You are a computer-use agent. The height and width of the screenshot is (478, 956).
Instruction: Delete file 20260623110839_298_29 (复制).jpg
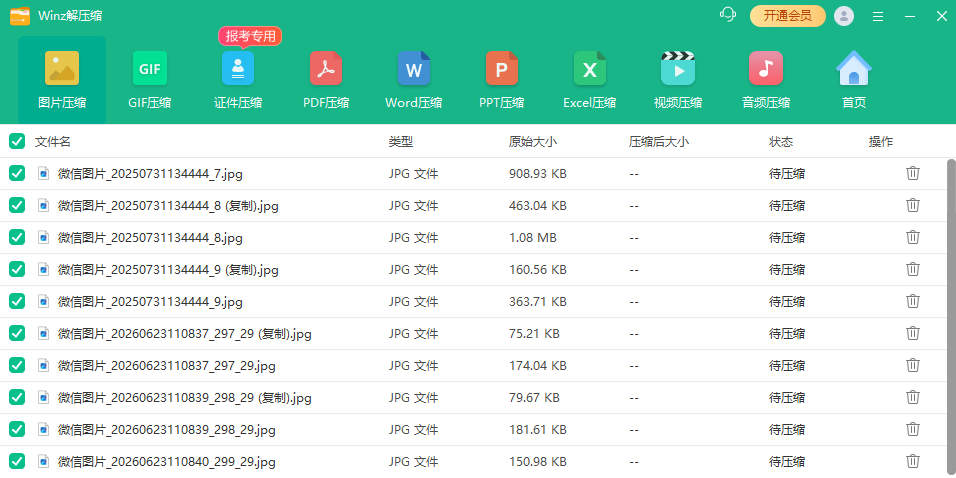click(x=913, y=397)
